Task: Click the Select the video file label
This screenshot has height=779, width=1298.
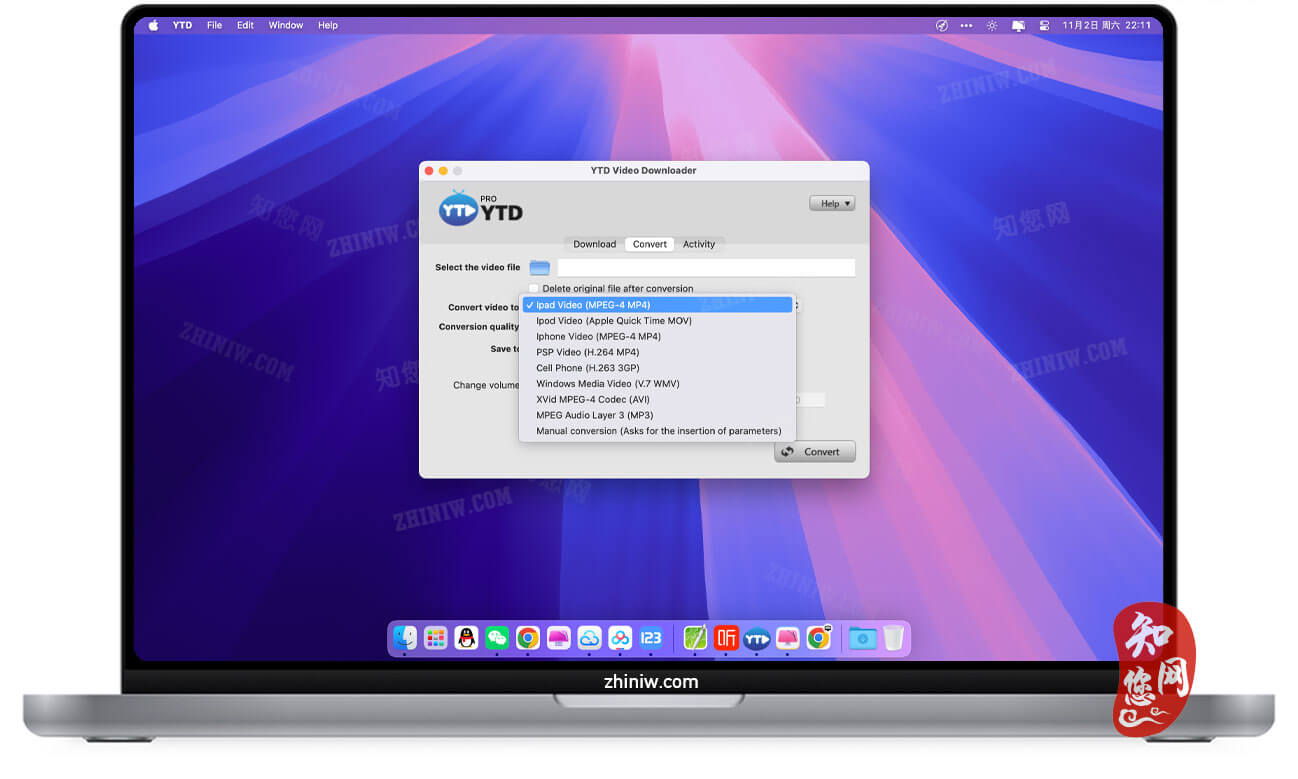Action: pos(477,268)
